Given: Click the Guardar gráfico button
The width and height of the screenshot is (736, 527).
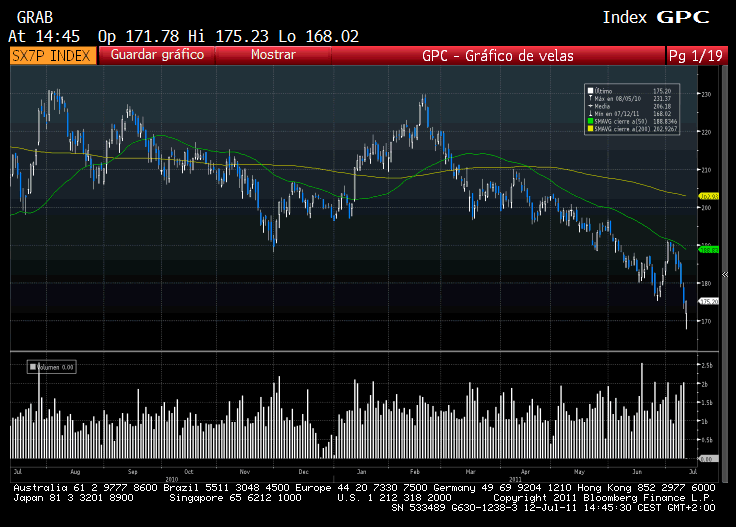Looking at the screenshot, I should [157, 55].
